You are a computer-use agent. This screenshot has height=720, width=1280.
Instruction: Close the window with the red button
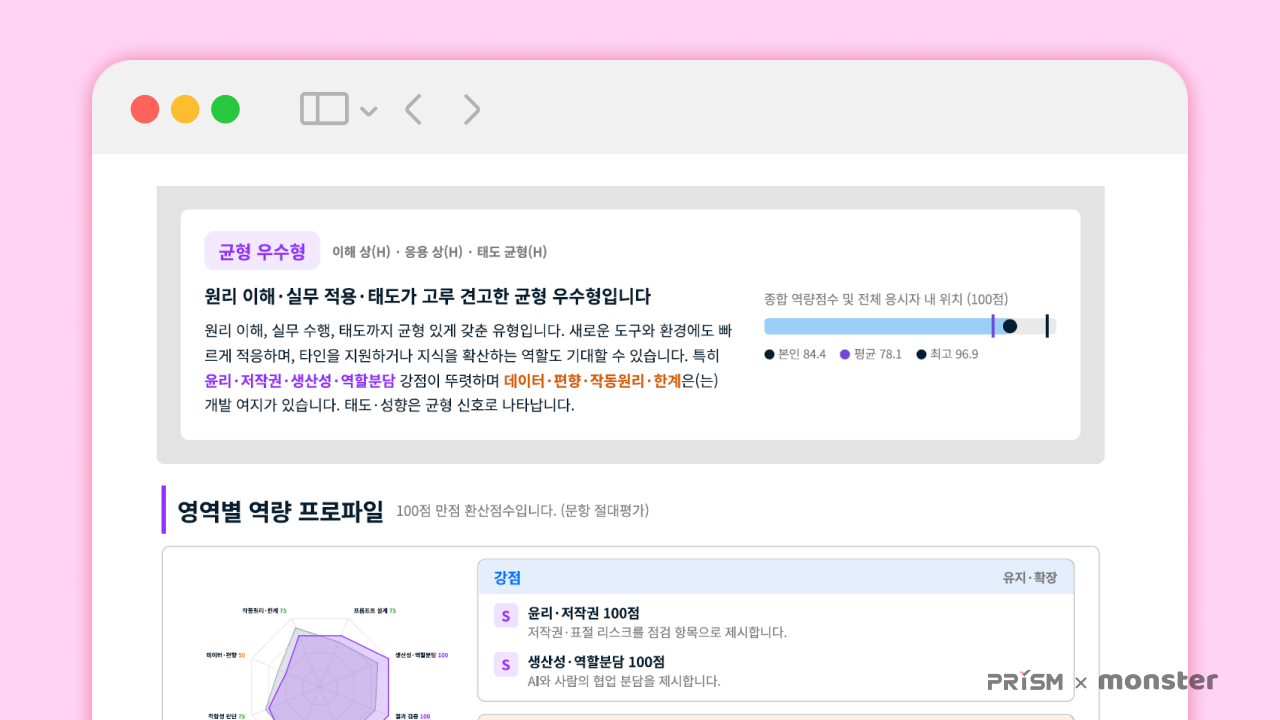145,109
